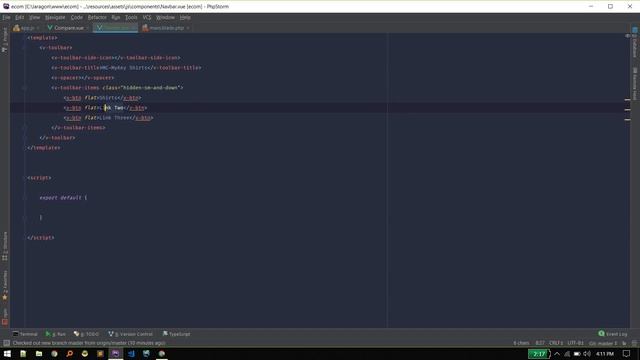640x360 pixels.
Task: Open the Terminal tool window
Action: click(x=25, y=334)
